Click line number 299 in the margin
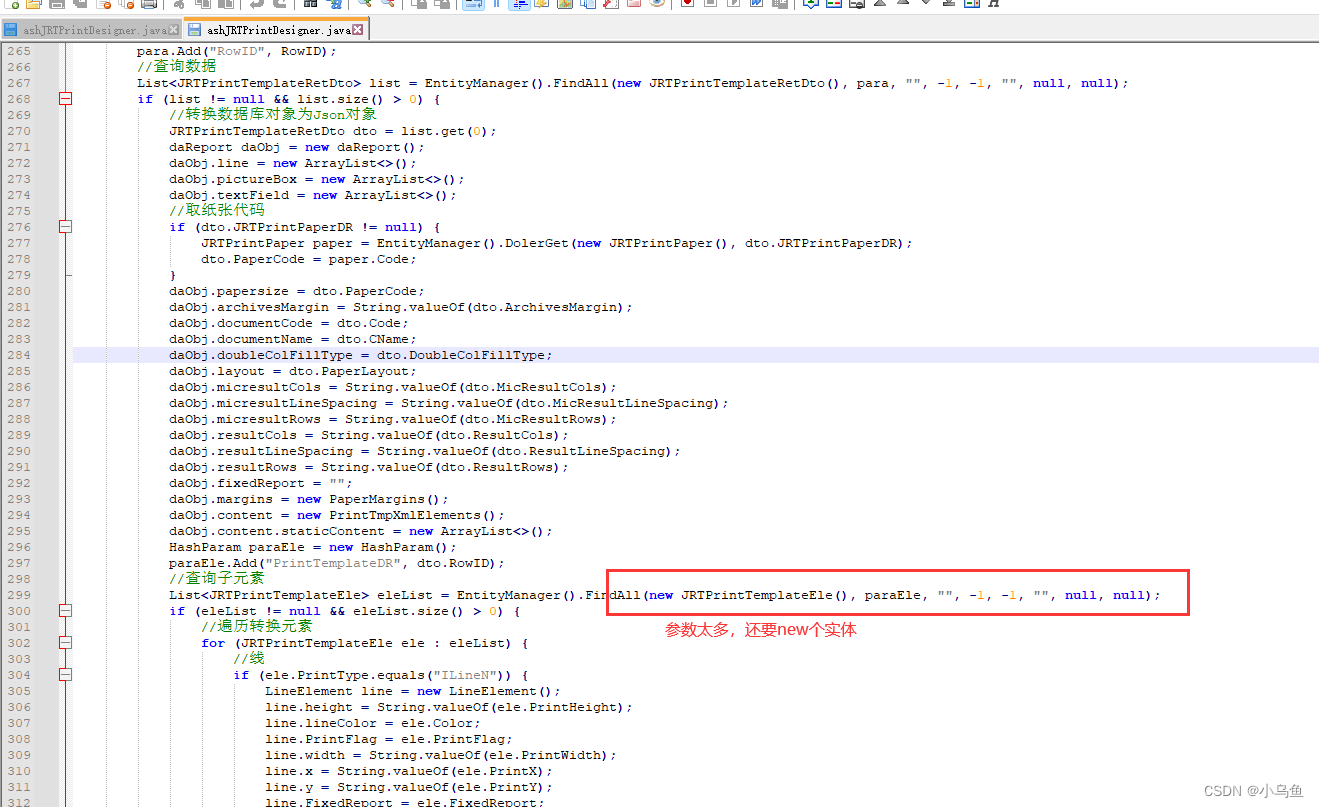 pyautogui.click(x=19, y=595)
